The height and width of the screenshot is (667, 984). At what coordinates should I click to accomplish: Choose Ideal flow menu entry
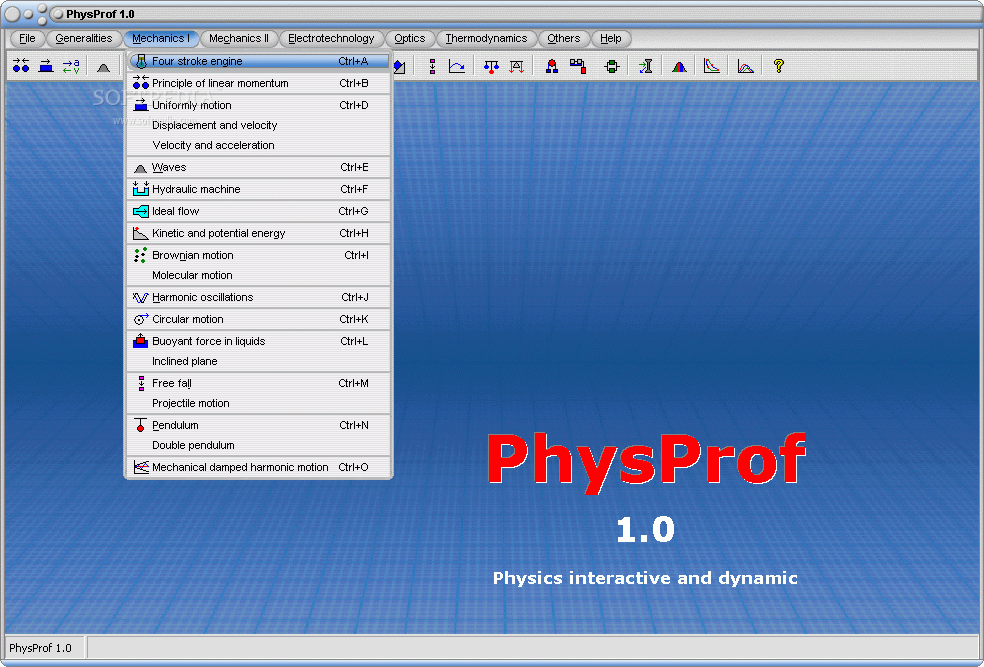tap(259, 211)
